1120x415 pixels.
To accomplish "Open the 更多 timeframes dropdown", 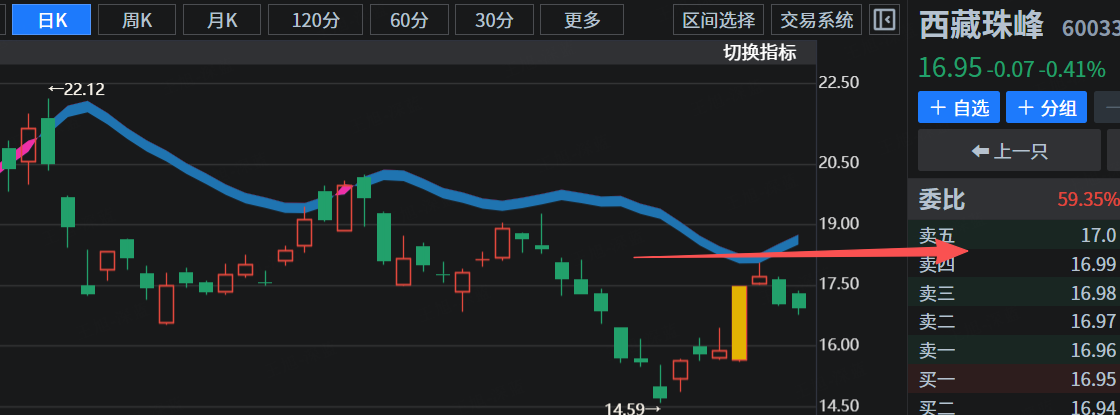I will tap(582, 20).
